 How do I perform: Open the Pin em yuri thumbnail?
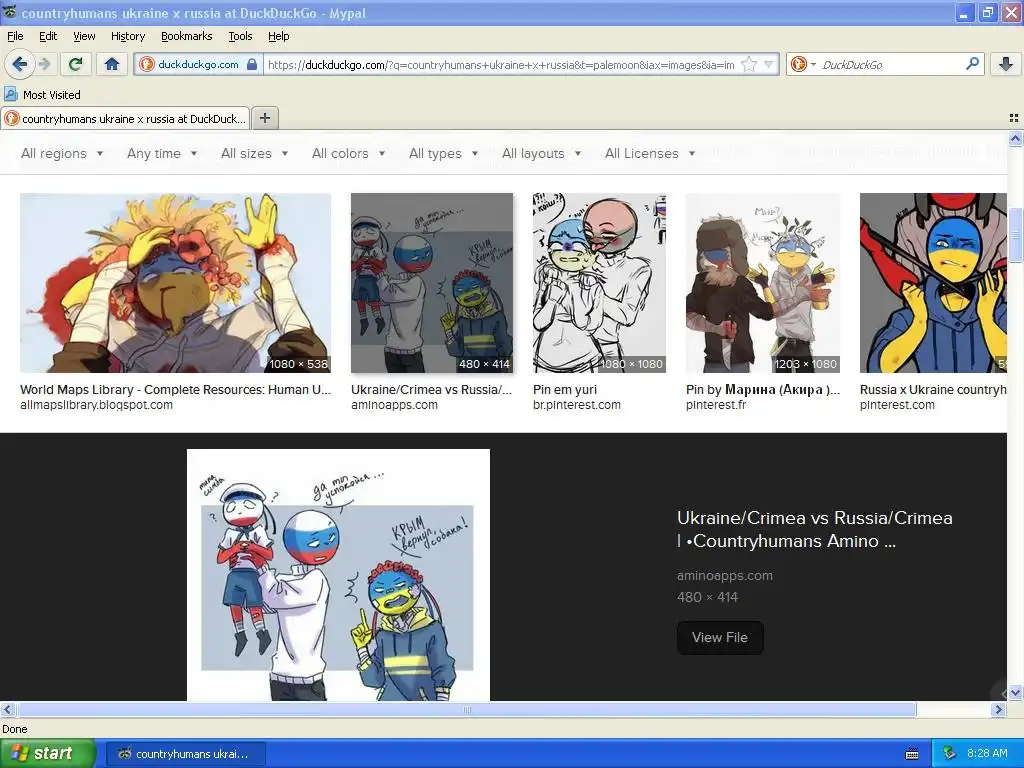point(600,283)
